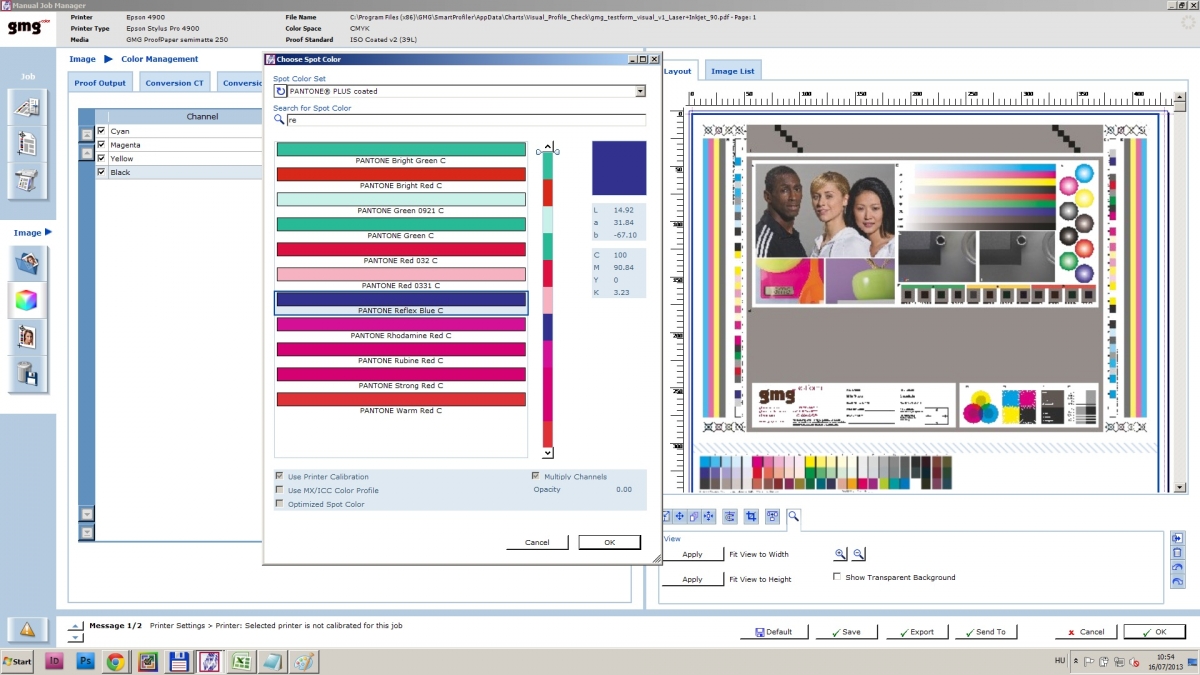Click Cancel in Choose Spot Color dialog
Image resolution: width=1200 pixels, height=675 pixels.
(537, 542)
